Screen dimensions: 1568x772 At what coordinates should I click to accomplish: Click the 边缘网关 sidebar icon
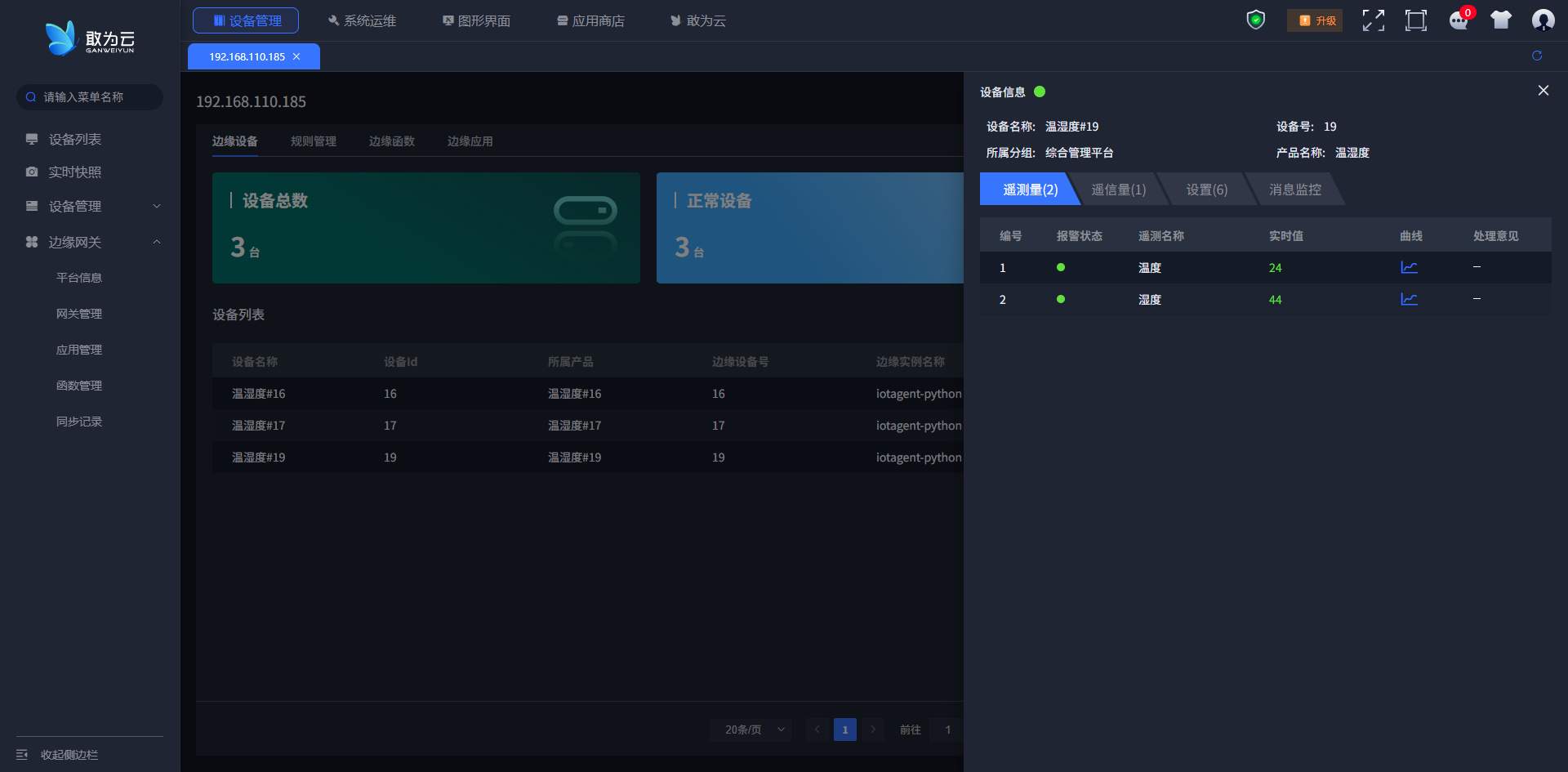(x=32, y=242)
